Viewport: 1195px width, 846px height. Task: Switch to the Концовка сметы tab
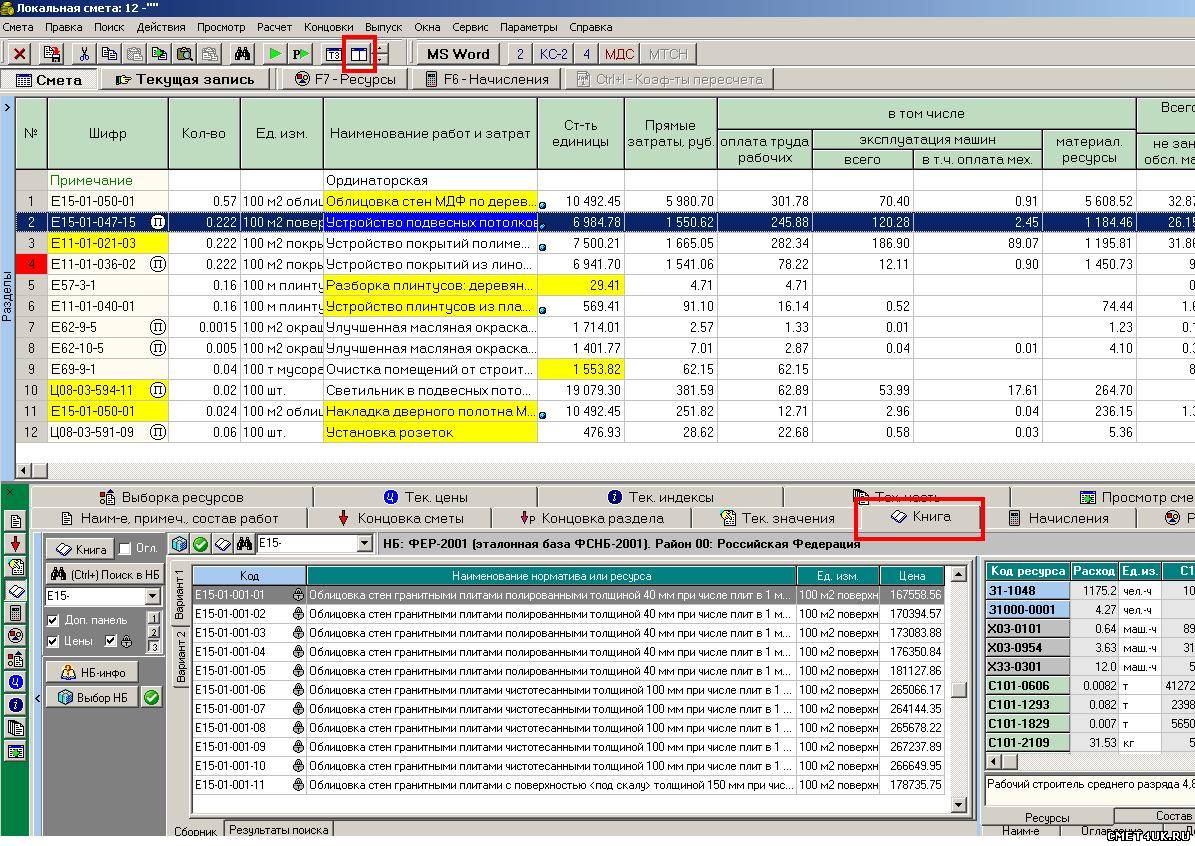tap(400, 518)
